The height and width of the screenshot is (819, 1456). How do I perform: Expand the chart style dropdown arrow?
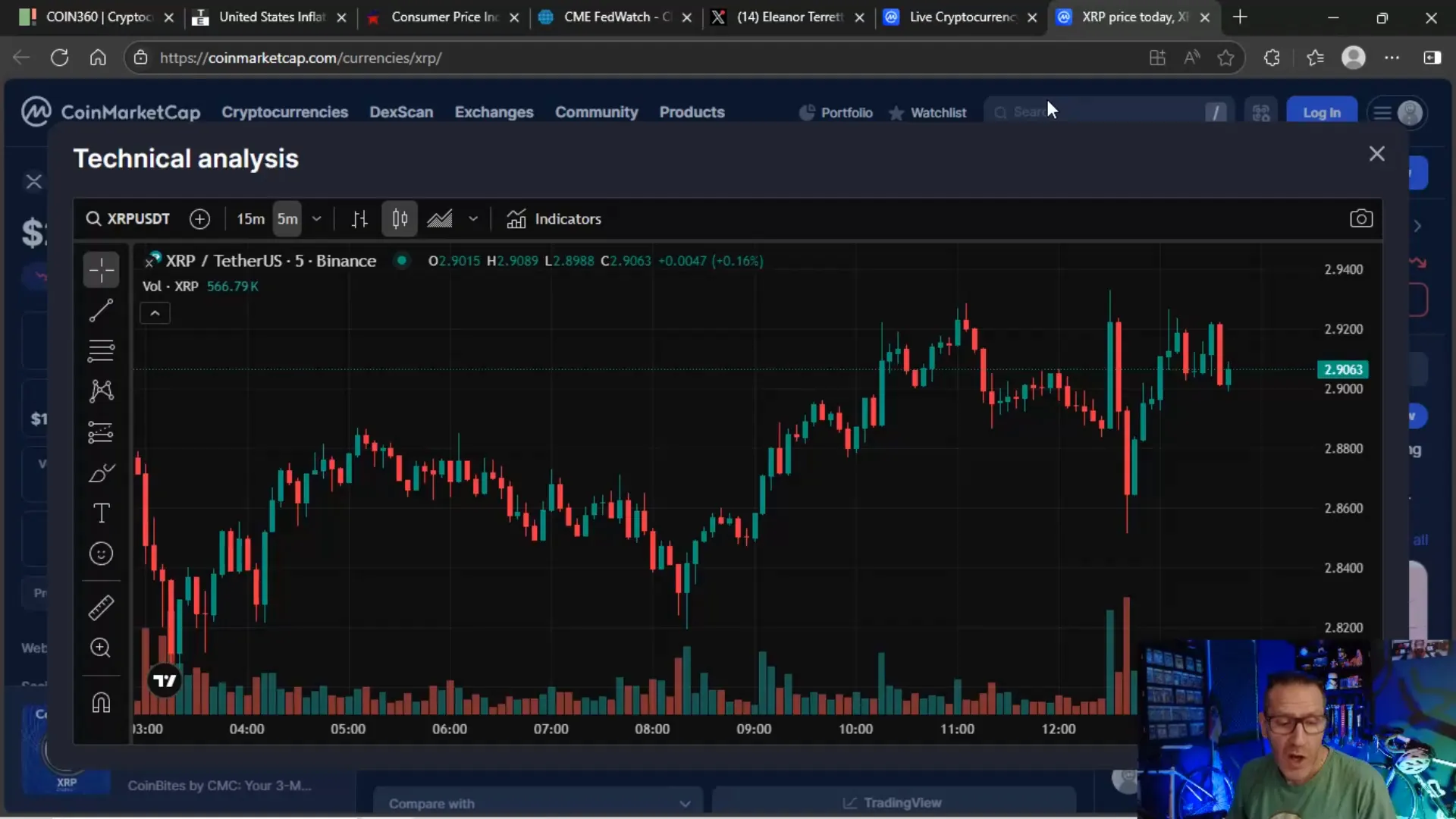(x=473, y=219)
